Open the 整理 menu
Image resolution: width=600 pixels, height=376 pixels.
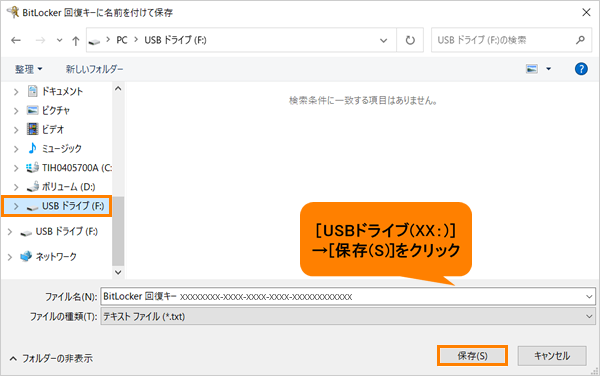pyautogui.click(x=28, y=69)
